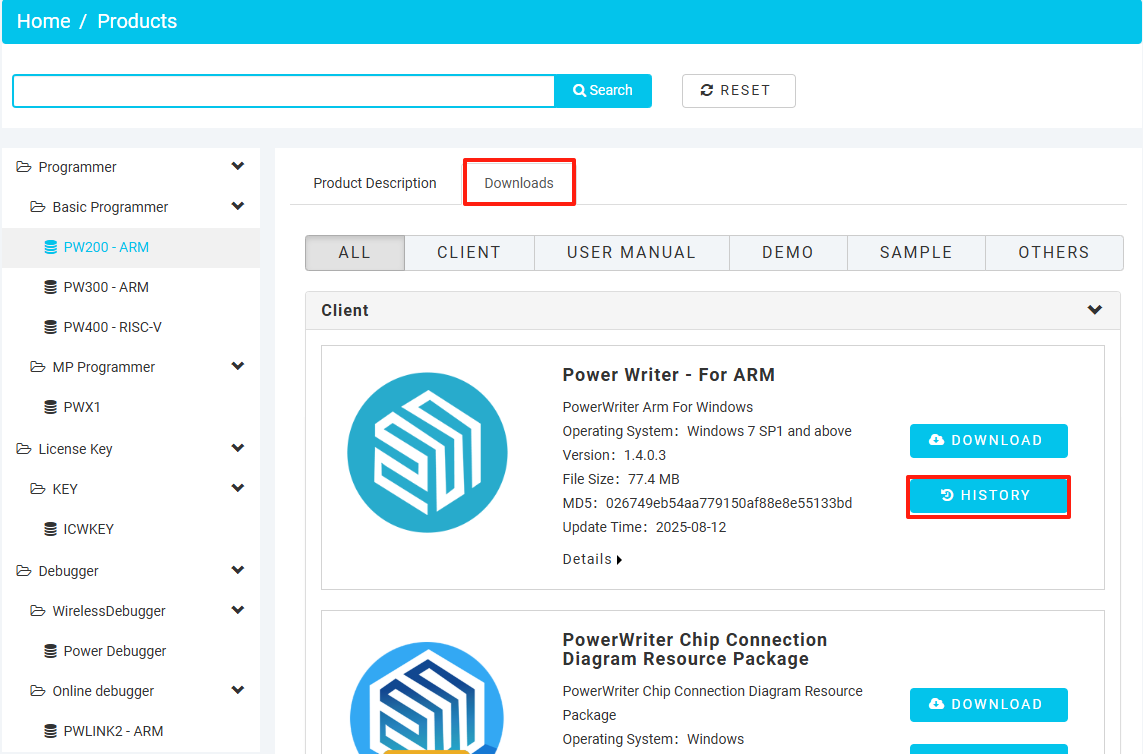Click the Power Writer For ARM logo
The width and height of the screenshot is (1143, 754).
click(x=427, y=452)
